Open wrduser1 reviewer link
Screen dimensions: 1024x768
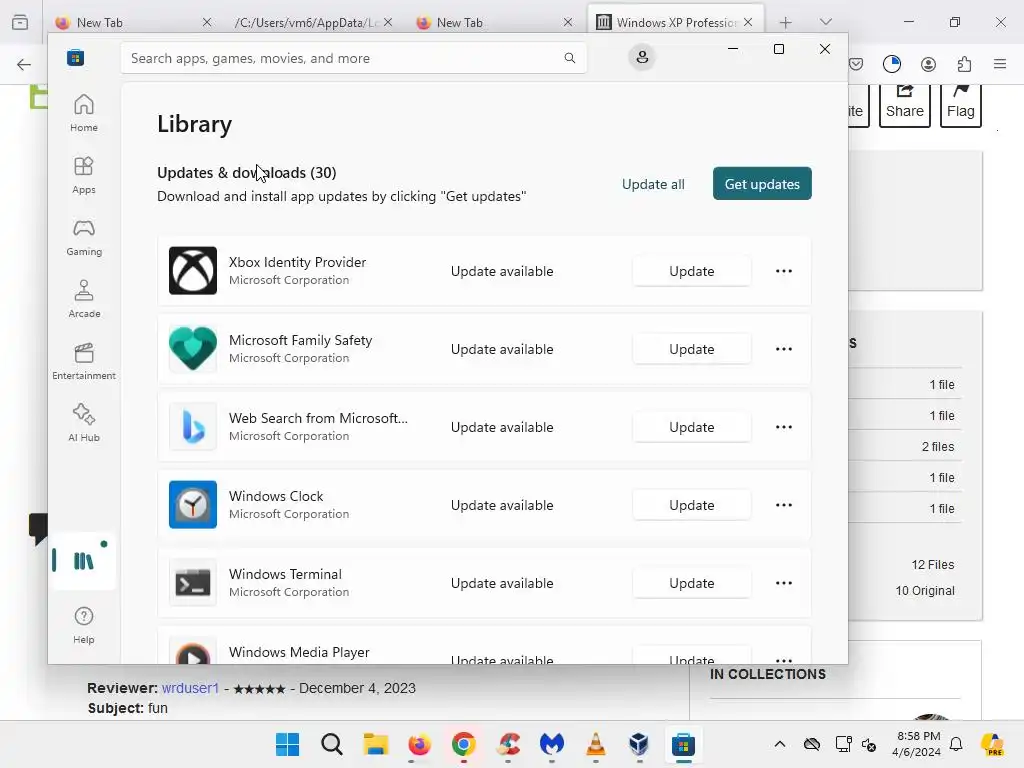[190, 688]
